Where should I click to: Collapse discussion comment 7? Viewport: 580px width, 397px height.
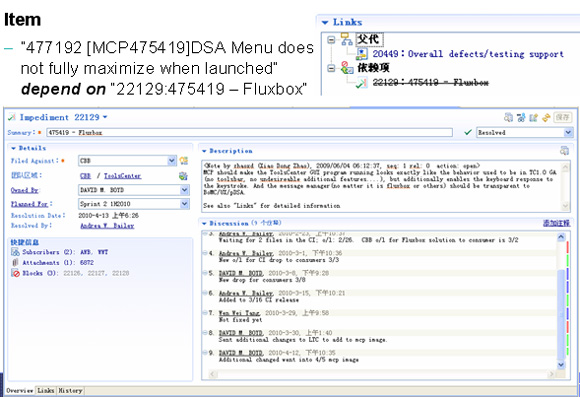click(x=205, y=313)
